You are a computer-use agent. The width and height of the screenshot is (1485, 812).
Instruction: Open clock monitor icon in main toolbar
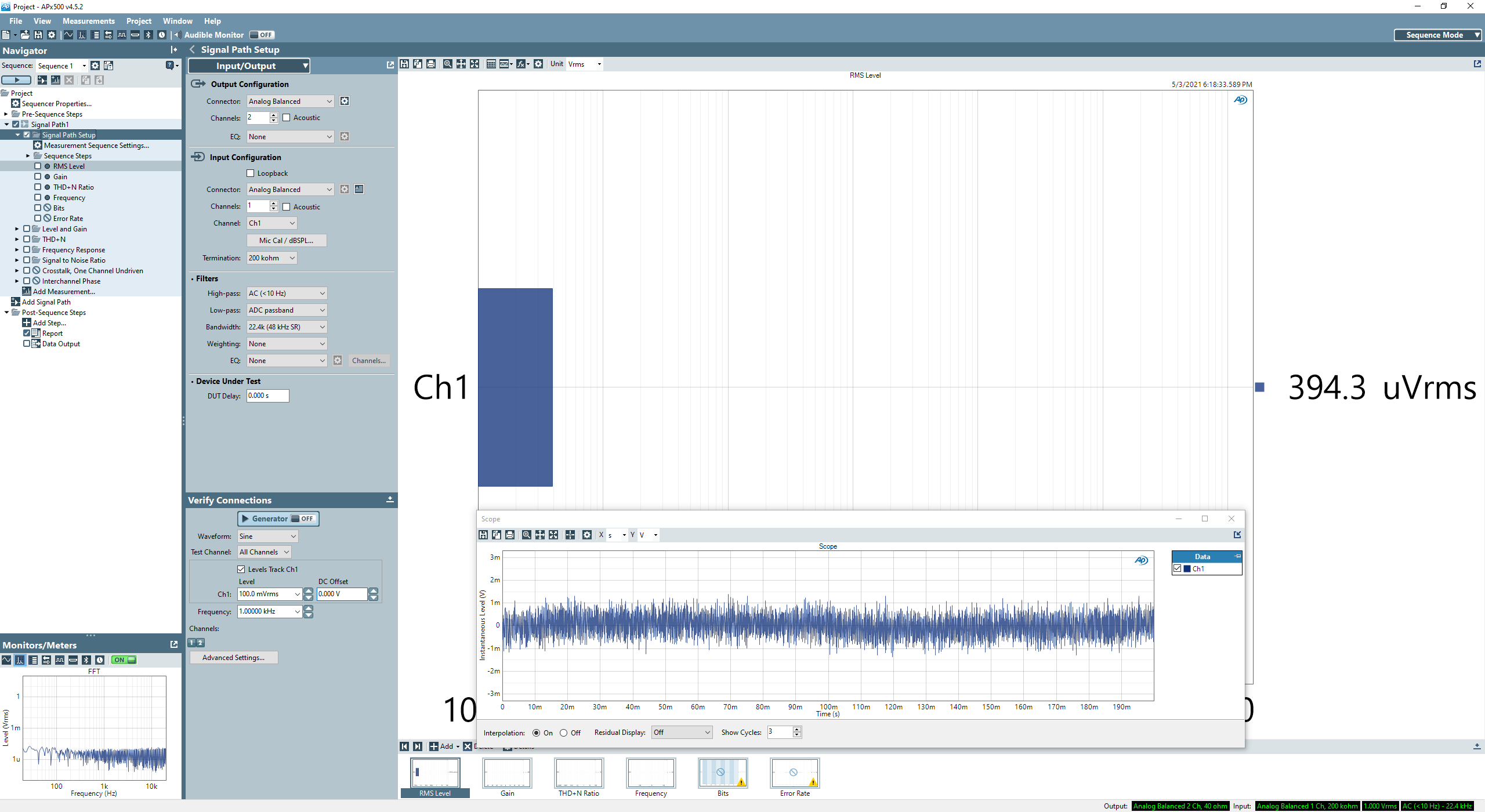(162, 35)
